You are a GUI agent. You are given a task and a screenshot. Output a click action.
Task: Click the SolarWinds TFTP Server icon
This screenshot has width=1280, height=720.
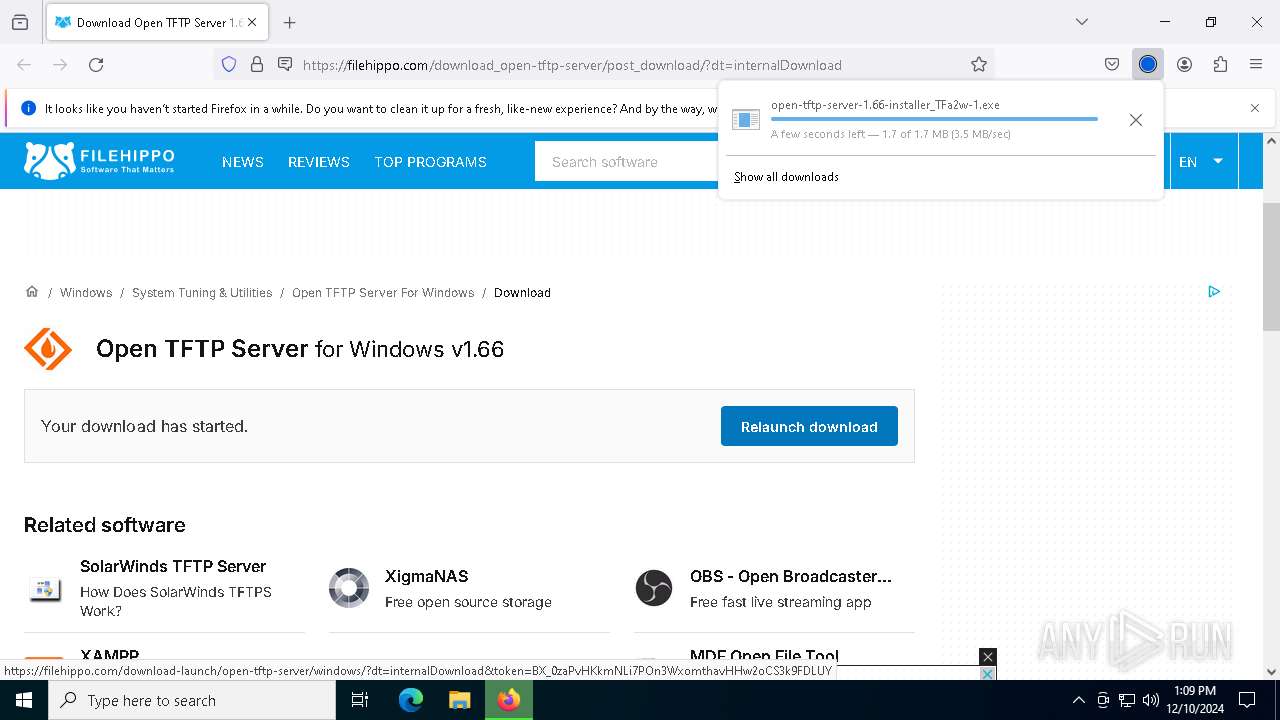pyautogui.click(x=43, y=589)
